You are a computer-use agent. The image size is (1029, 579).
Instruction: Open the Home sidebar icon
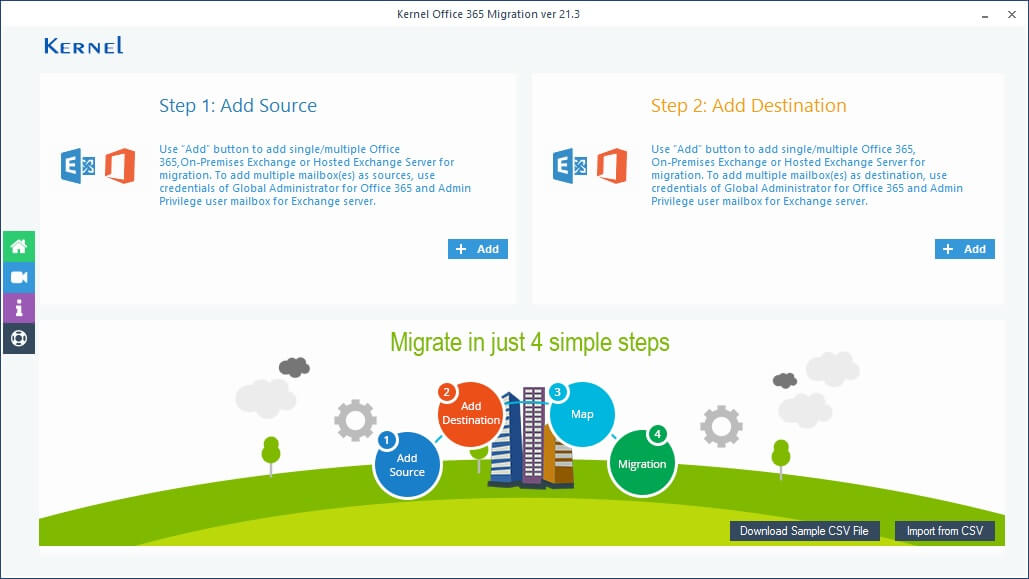tap(19, 246)
